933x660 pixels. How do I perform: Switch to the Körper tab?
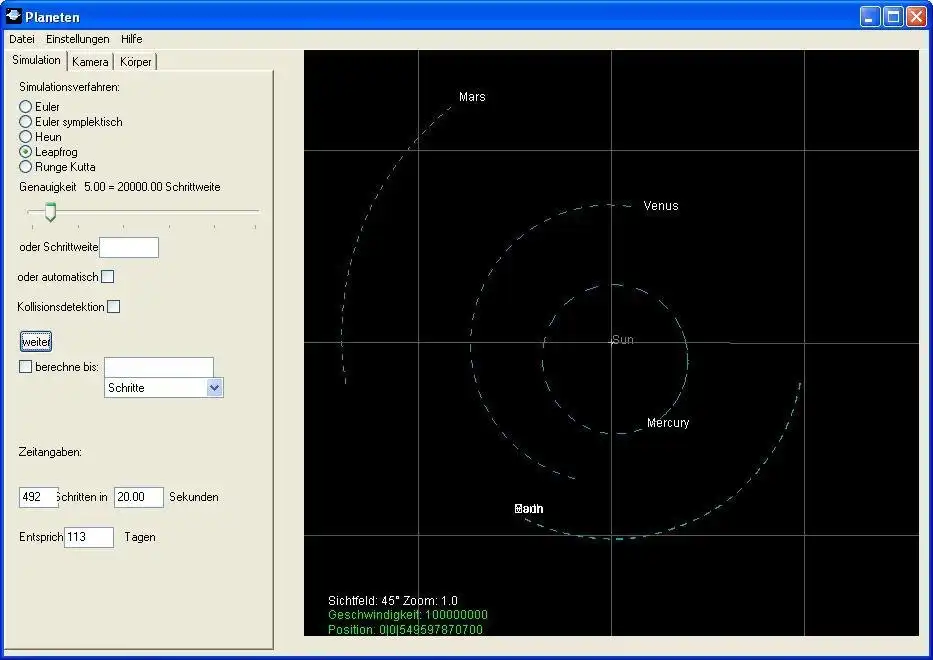[x=135, y=62]
